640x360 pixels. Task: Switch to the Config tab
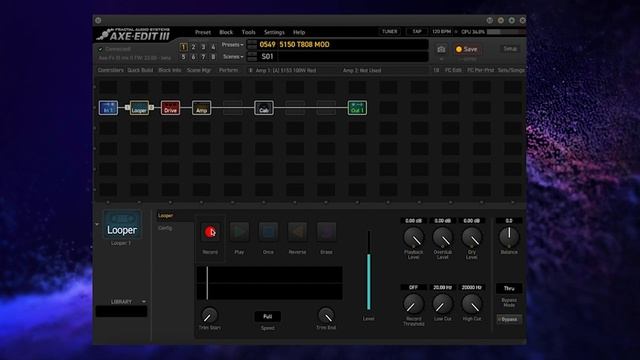coord(165,228)
